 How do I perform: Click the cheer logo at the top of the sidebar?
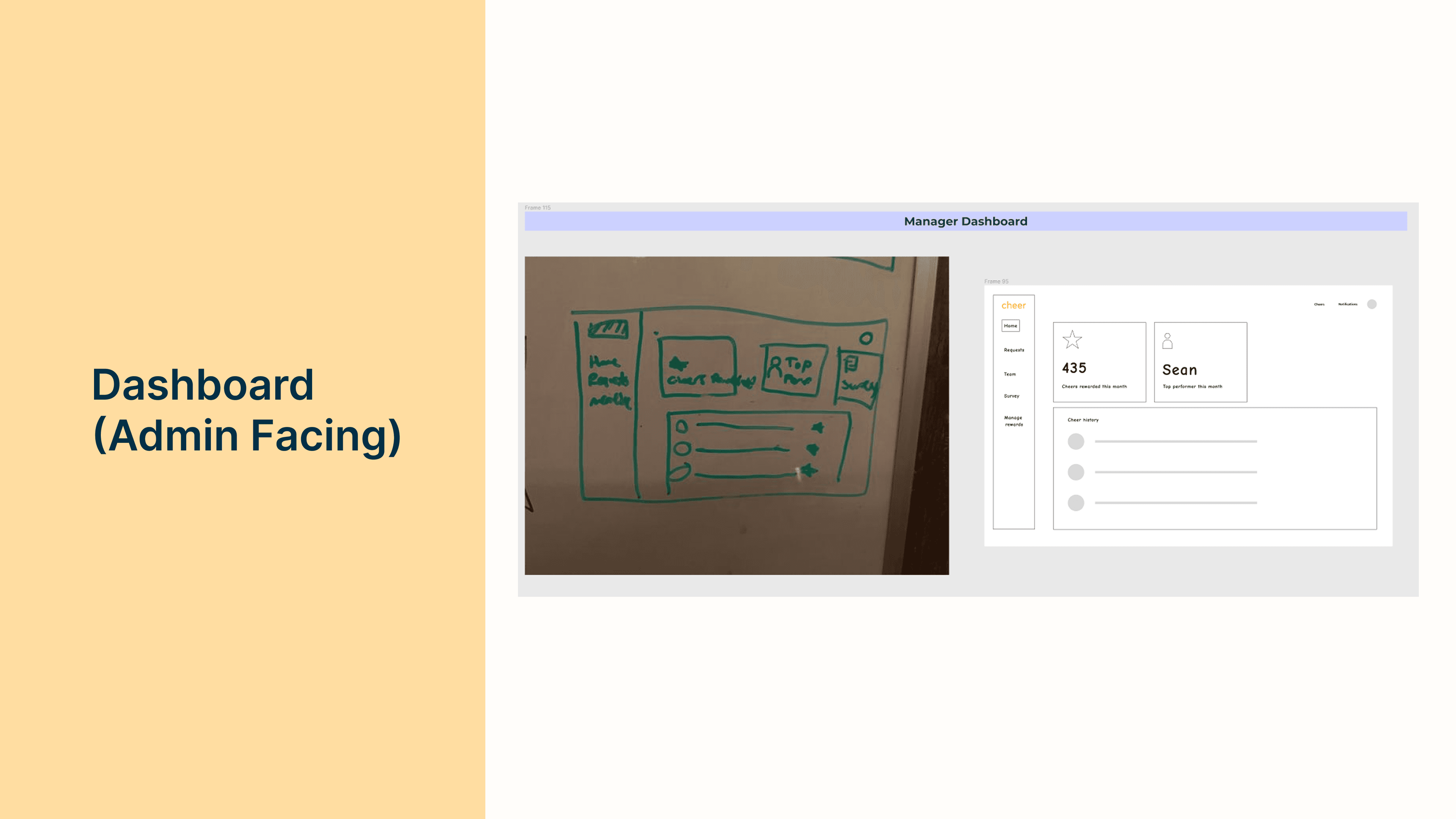coord(1014,305)
